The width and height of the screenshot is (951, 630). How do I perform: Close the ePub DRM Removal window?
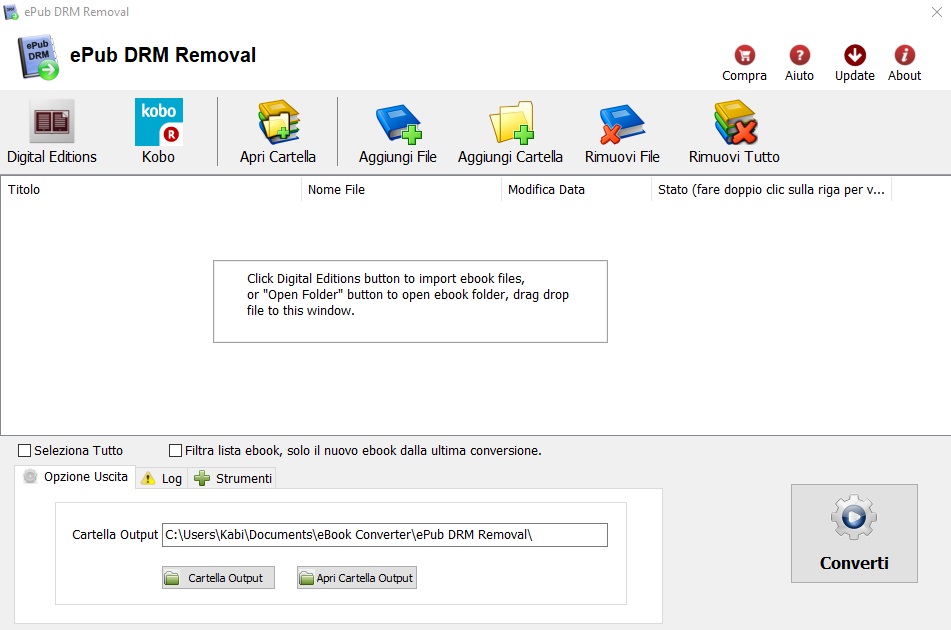pos(936,12)
